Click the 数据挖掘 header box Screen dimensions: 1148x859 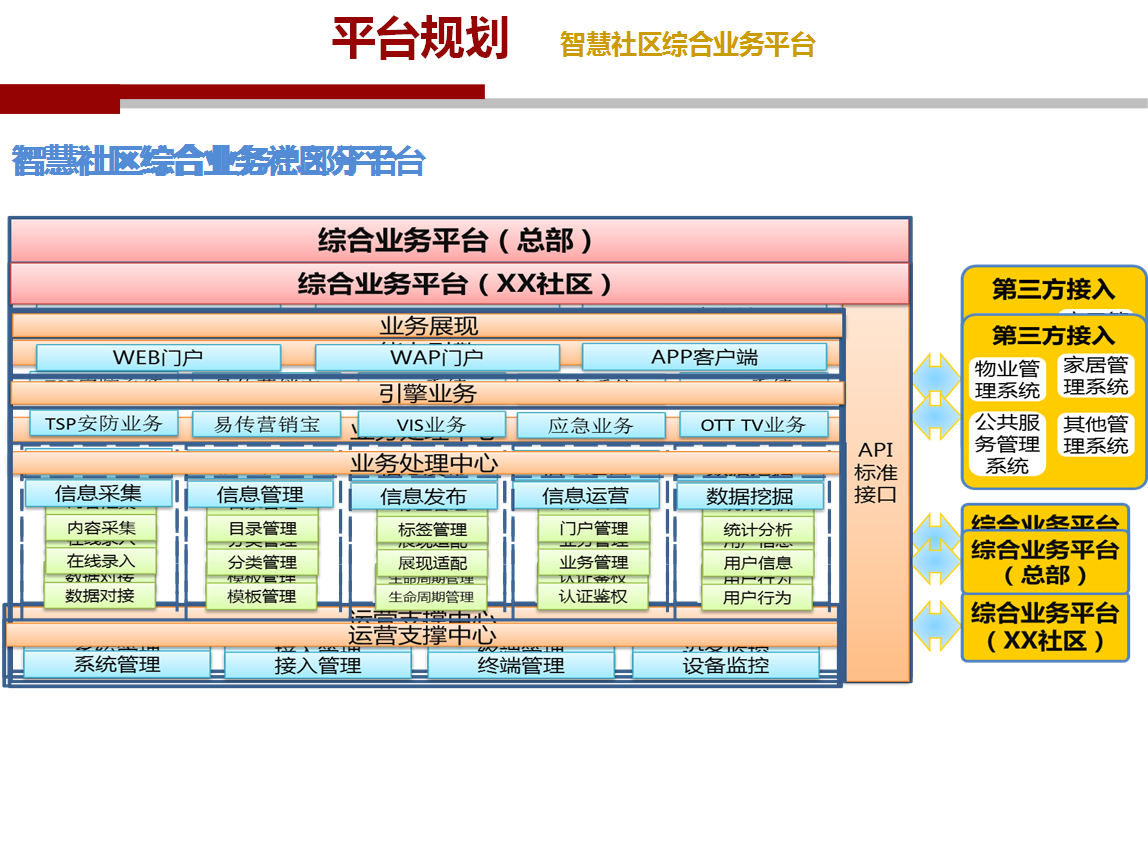coord(749,496)
